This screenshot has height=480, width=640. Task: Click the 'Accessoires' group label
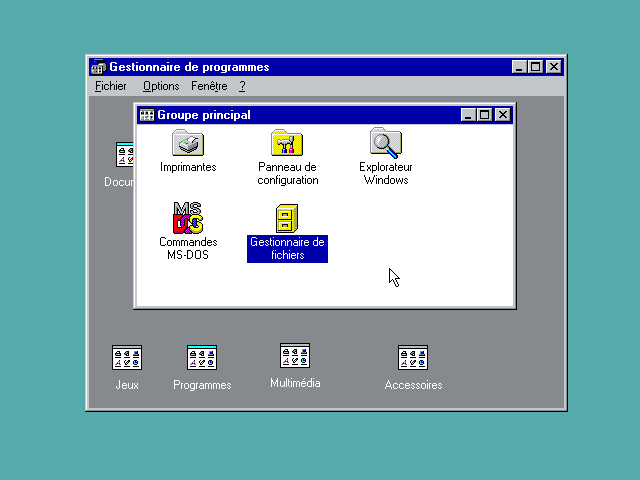point(413,385)
